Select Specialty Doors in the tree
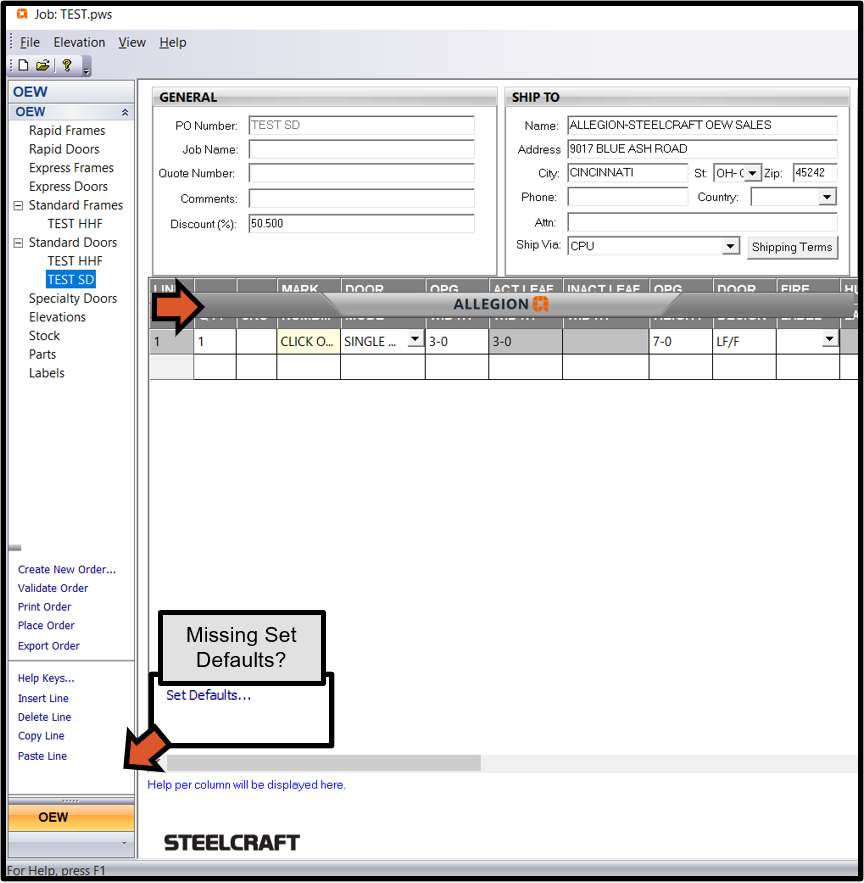Viewport: 864px width, 883px height. point(73,298)
